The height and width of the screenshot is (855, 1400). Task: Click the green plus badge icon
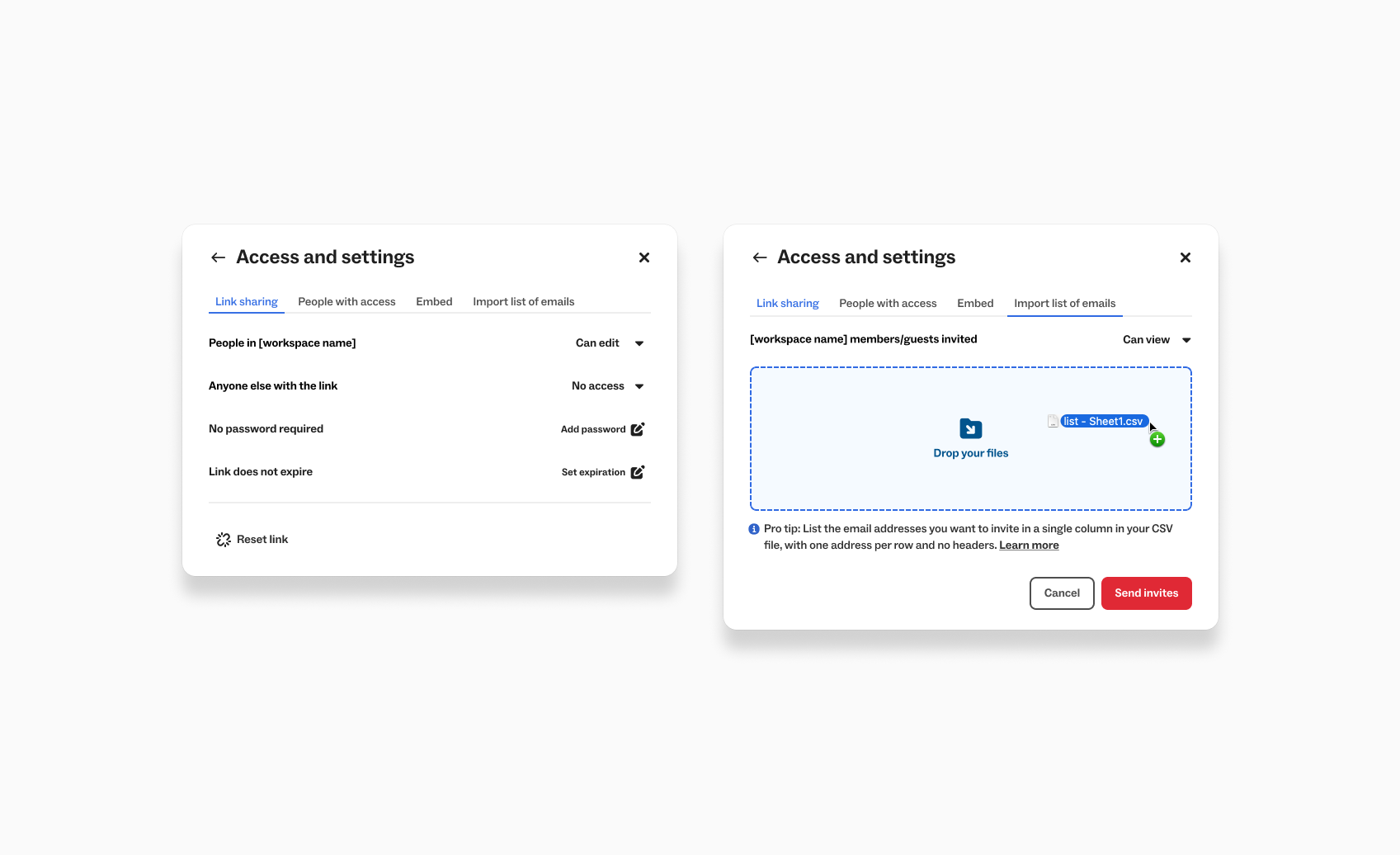1157,440
